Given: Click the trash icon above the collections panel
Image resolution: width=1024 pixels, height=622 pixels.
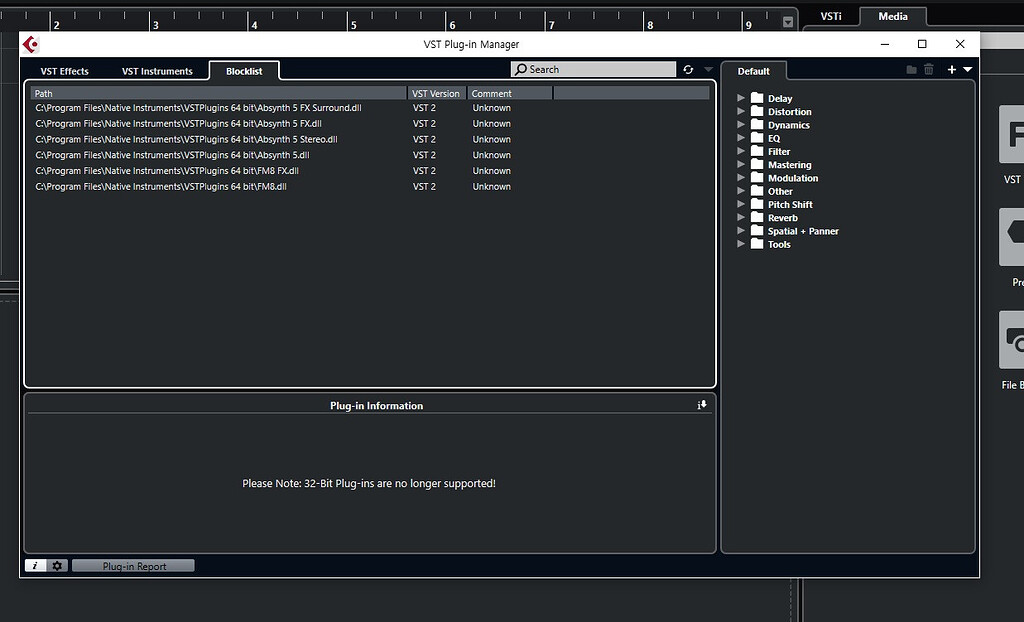Looking at the screenshot, I should (929, 69).
